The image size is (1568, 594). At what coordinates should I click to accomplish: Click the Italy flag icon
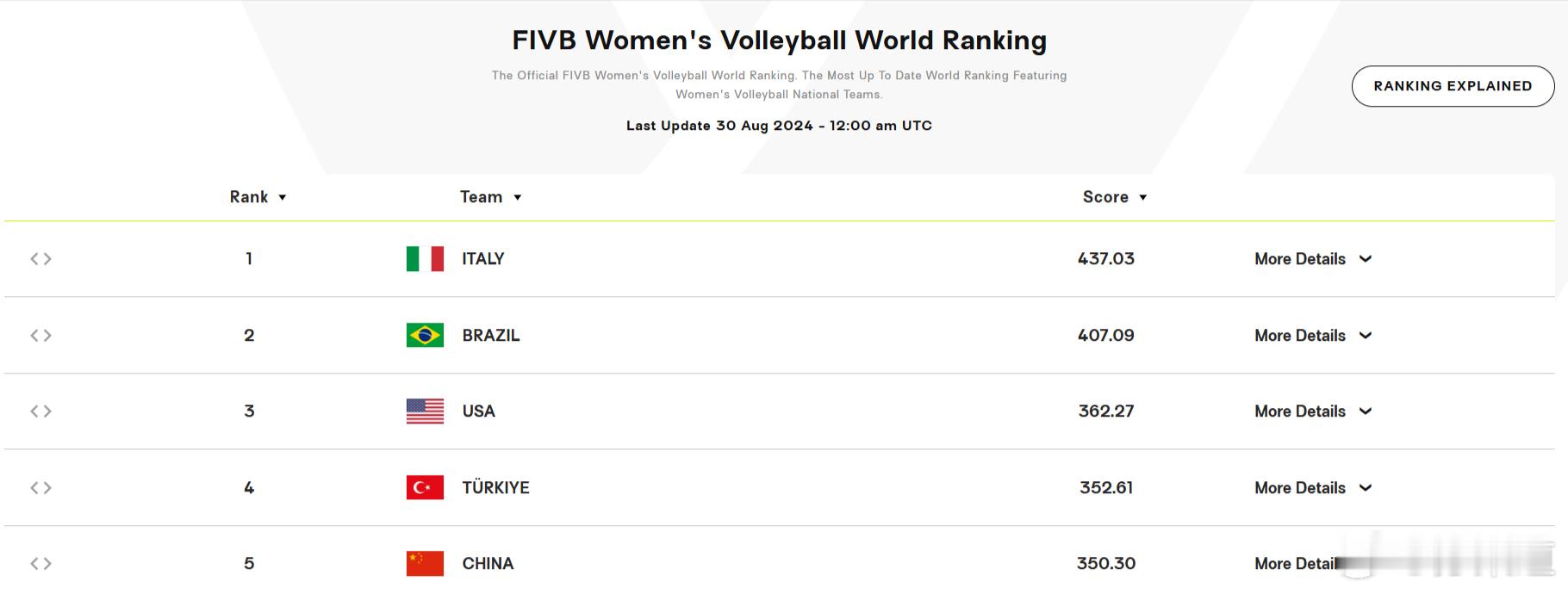(425, 259)
